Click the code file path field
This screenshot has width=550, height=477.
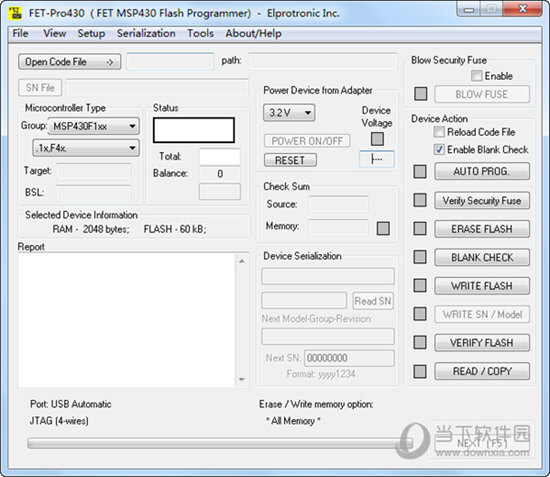(x=323, y=61)
